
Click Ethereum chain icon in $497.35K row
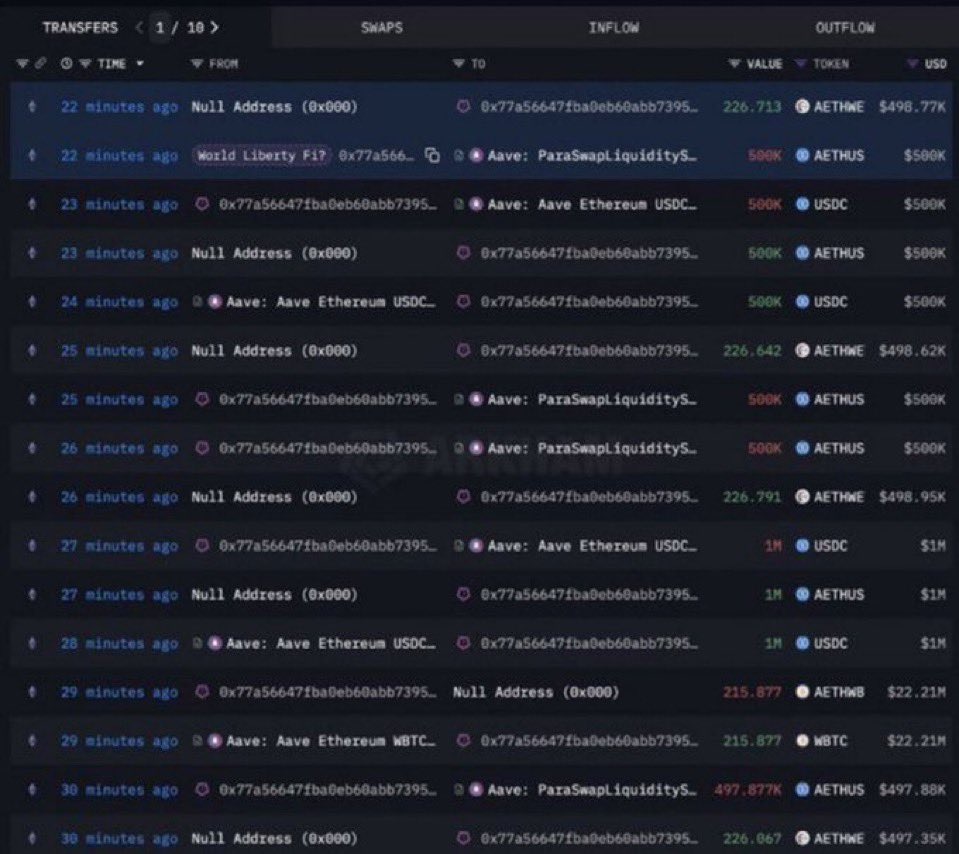(x=32, y=839)
